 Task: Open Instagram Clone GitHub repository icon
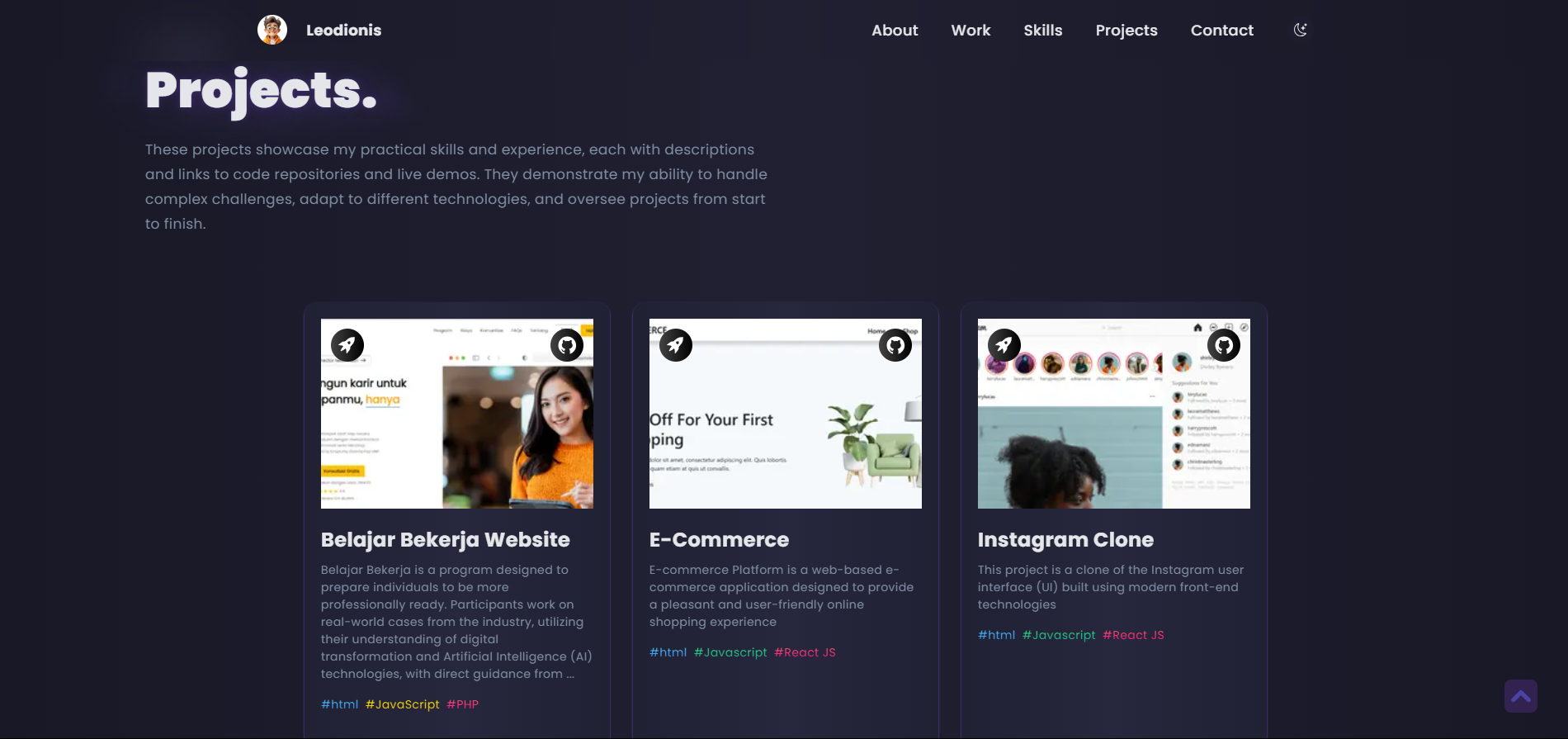click(1224, 345)
